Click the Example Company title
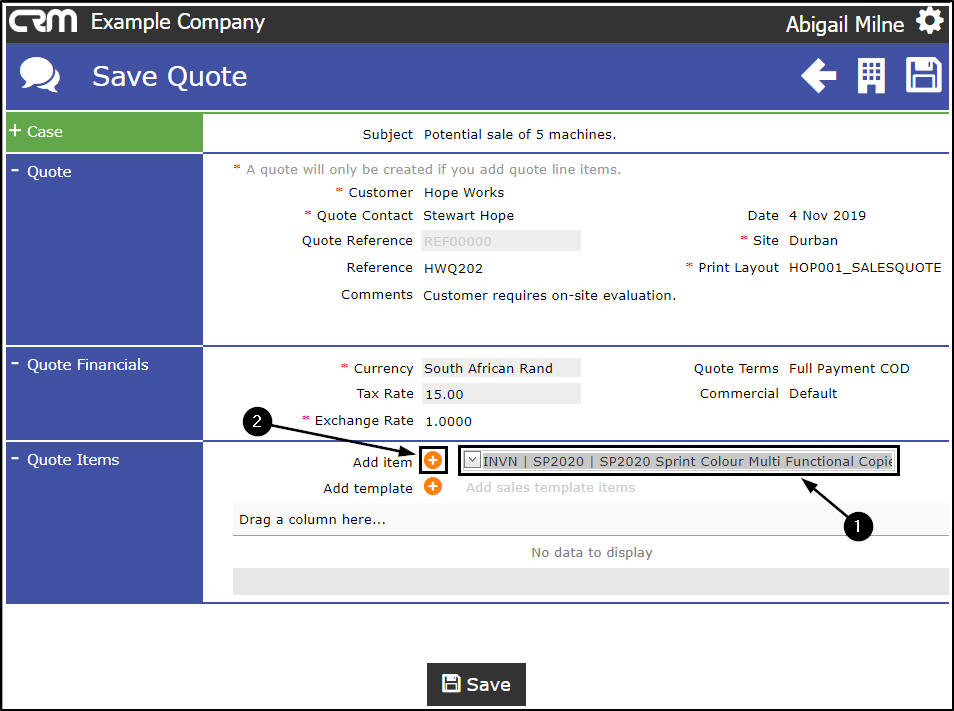This screenshot has width=954, height=711. pos(178,23)
